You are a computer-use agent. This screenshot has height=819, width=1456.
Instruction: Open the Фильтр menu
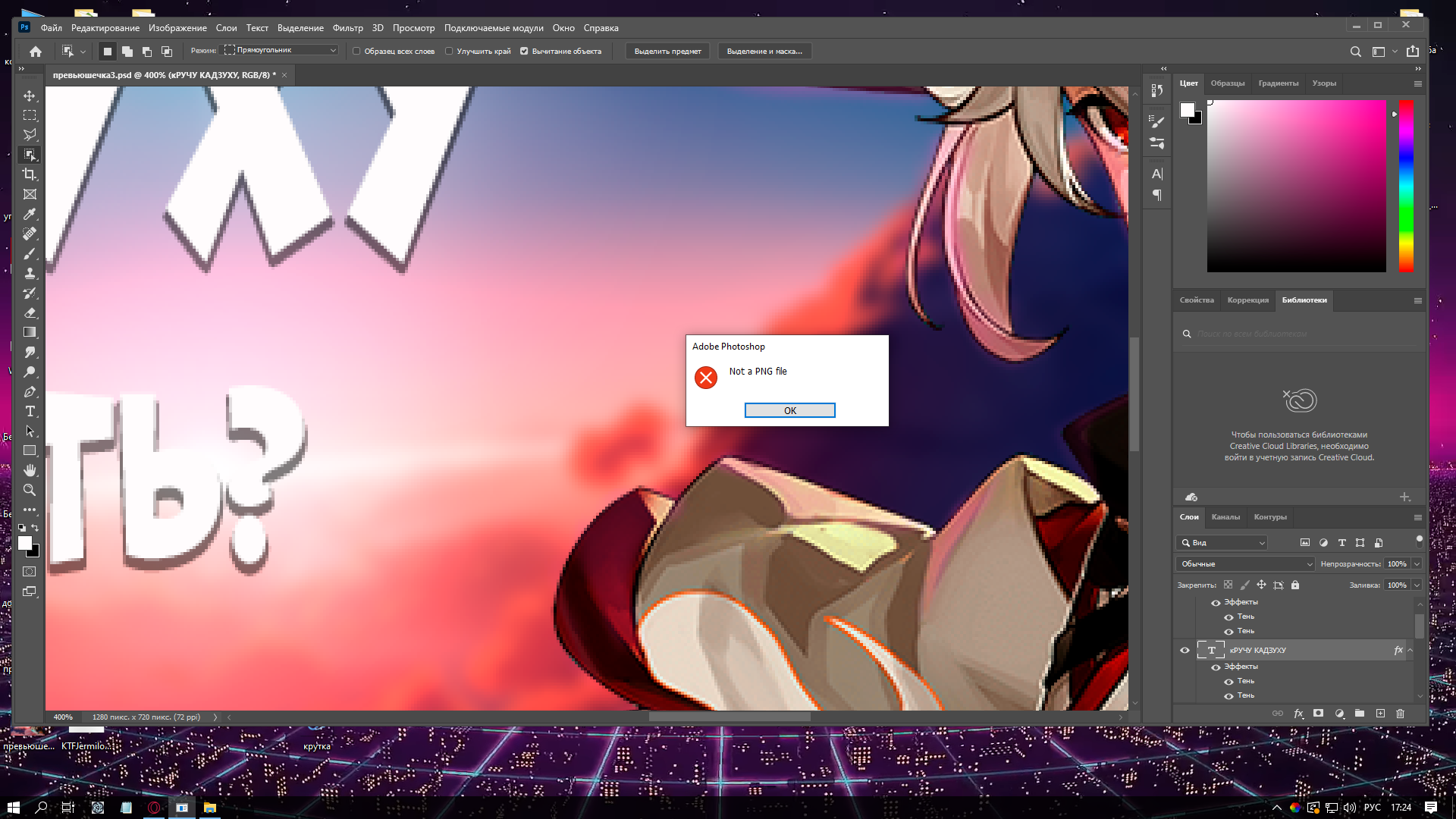tap(347, 28)
